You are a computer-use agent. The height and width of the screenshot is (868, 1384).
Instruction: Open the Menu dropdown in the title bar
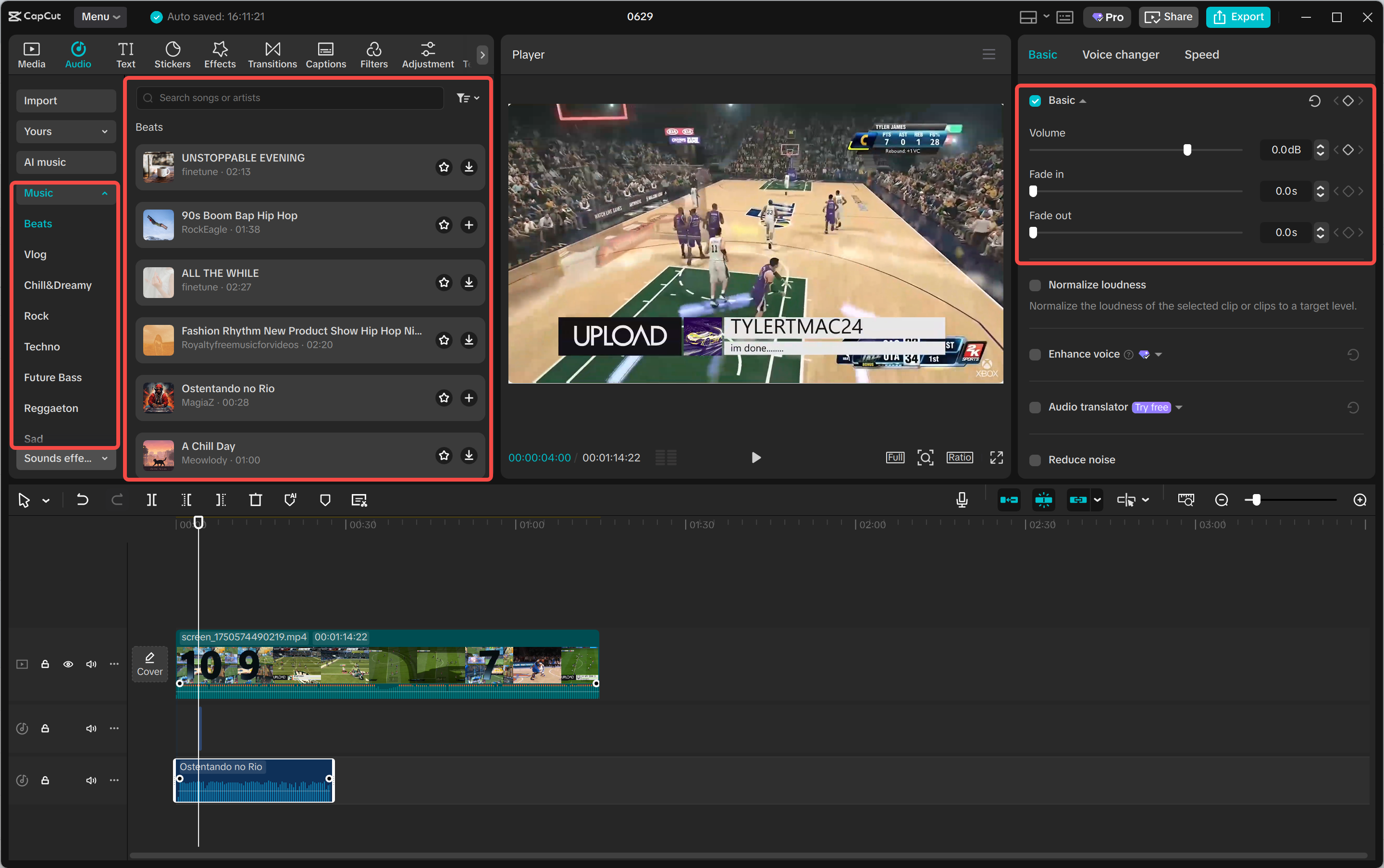[x=100, y=17]
